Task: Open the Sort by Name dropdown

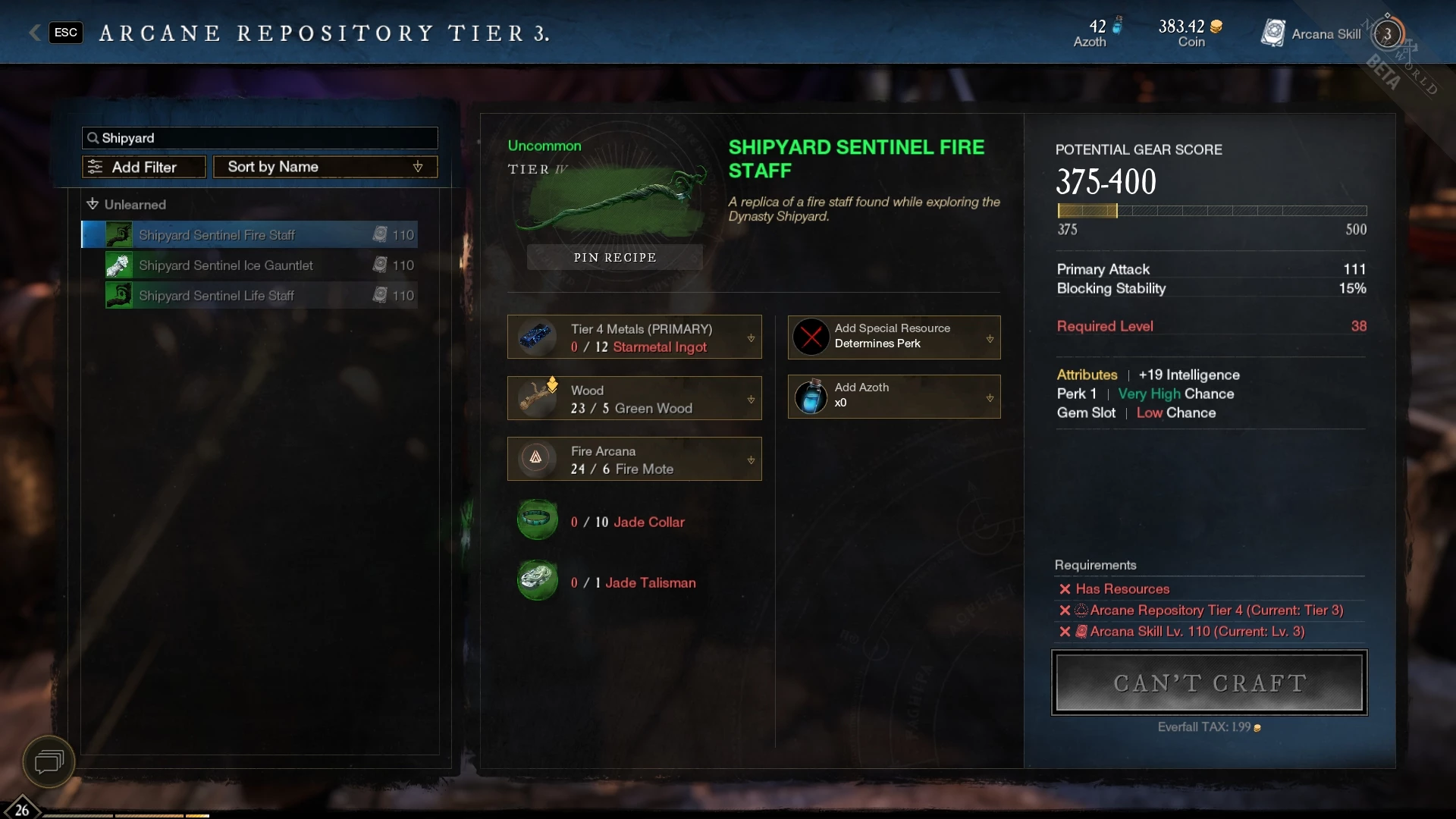Action: coord(325,167)
